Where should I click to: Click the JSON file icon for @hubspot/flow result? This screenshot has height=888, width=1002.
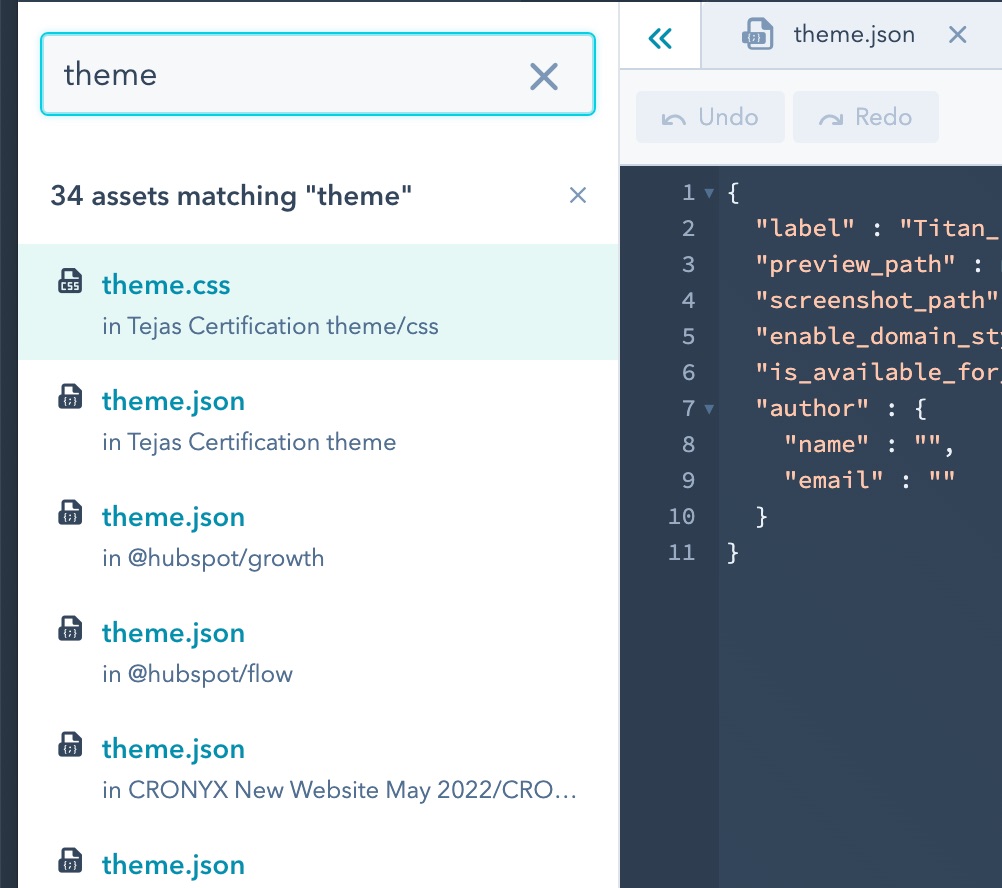(x=69, y=631)
